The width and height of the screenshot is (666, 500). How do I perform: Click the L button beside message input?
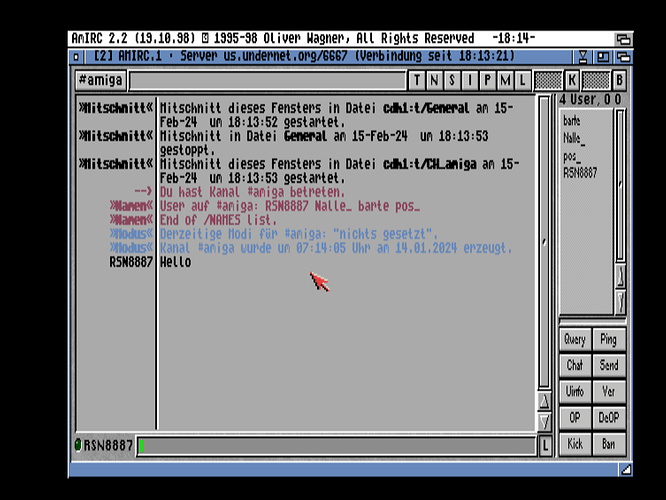545,446
